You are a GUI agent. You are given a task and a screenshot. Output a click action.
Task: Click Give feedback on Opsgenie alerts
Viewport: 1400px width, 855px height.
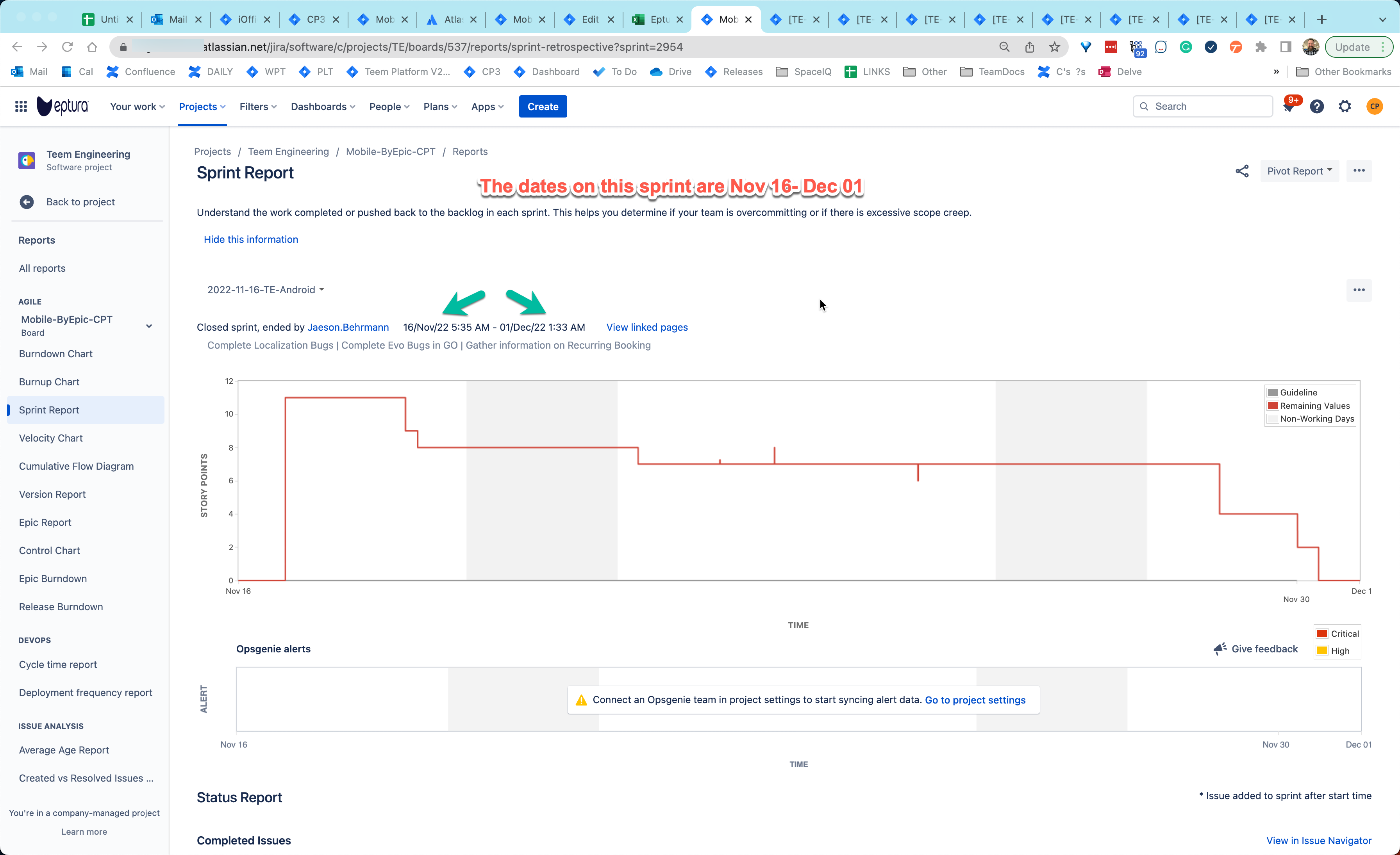pos(1256,649)
